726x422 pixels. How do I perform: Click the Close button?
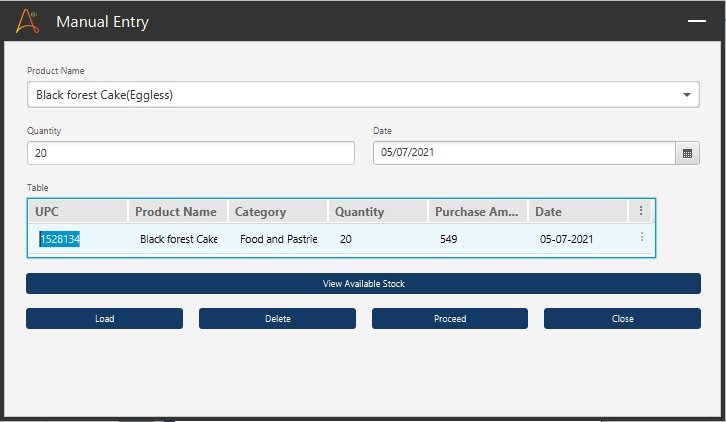tap(622, 319)
